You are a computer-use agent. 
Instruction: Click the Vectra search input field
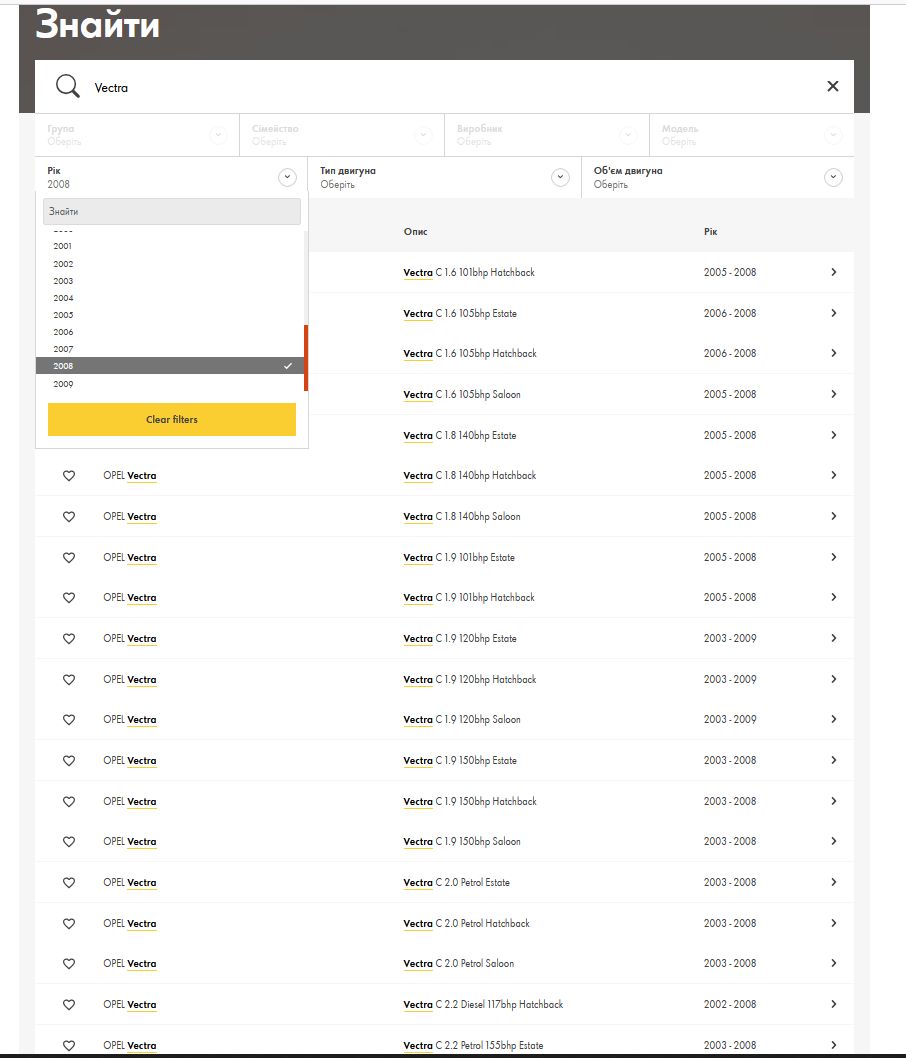click(444, 86)
